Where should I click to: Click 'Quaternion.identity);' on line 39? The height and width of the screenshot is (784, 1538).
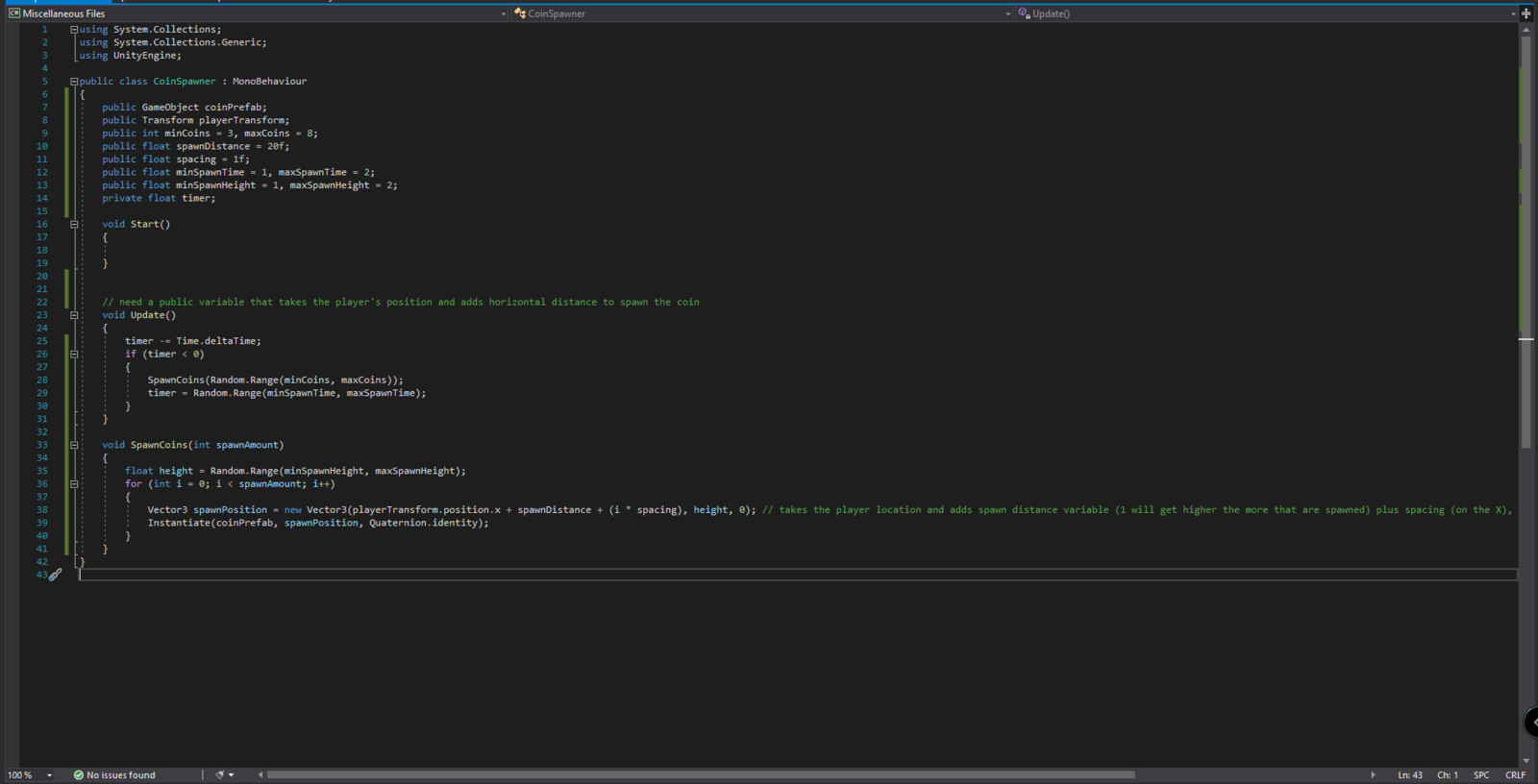pos(429,523)
